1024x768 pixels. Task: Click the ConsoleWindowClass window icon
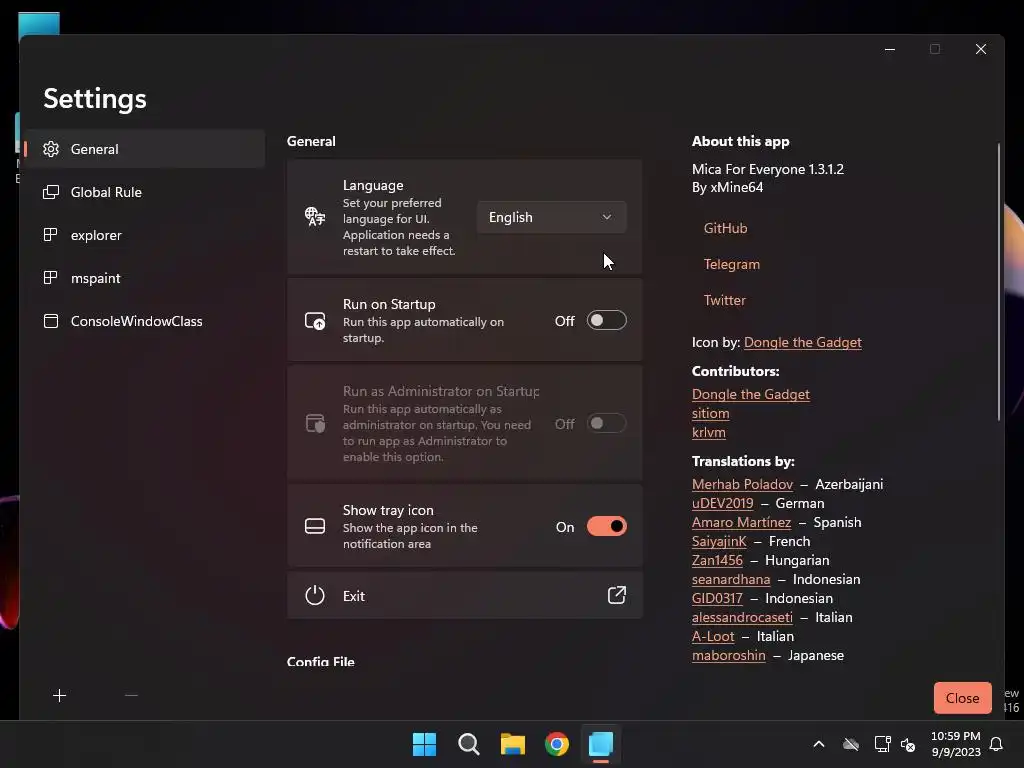(x=51, y=321)
